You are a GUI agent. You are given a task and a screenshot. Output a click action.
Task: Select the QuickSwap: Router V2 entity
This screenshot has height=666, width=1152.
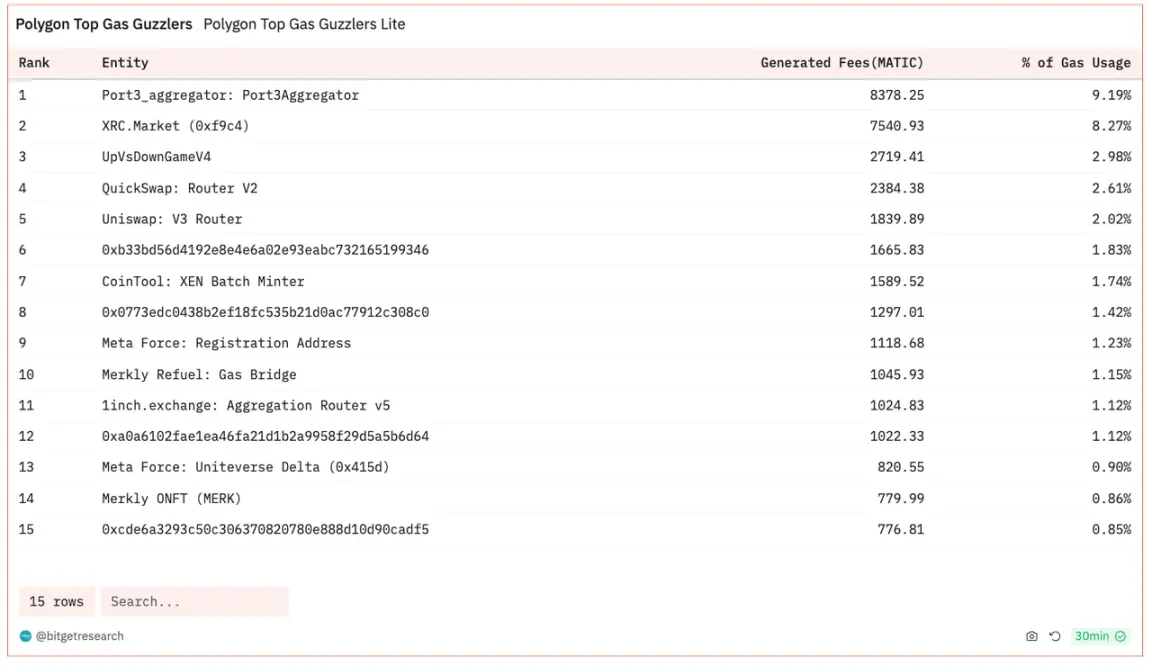pyautogui.click(x=180, y=188)
